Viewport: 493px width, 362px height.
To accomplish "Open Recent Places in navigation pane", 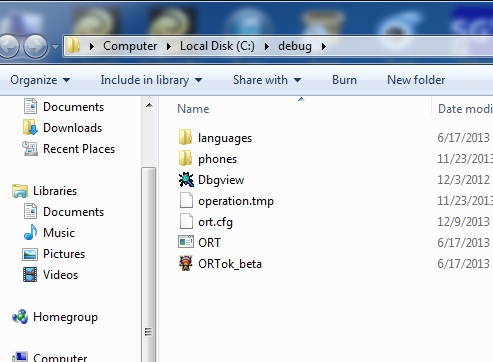I will pos(79,149).
